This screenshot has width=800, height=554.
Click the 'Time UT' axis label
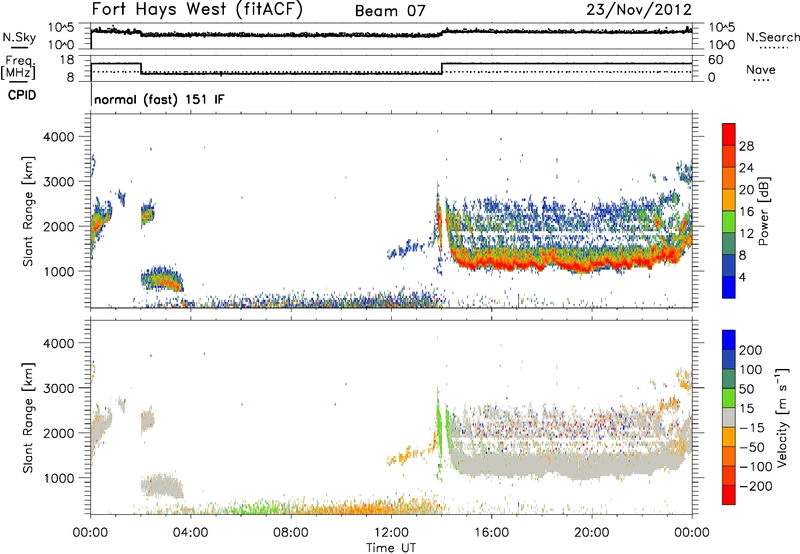[x=391, y=548]
